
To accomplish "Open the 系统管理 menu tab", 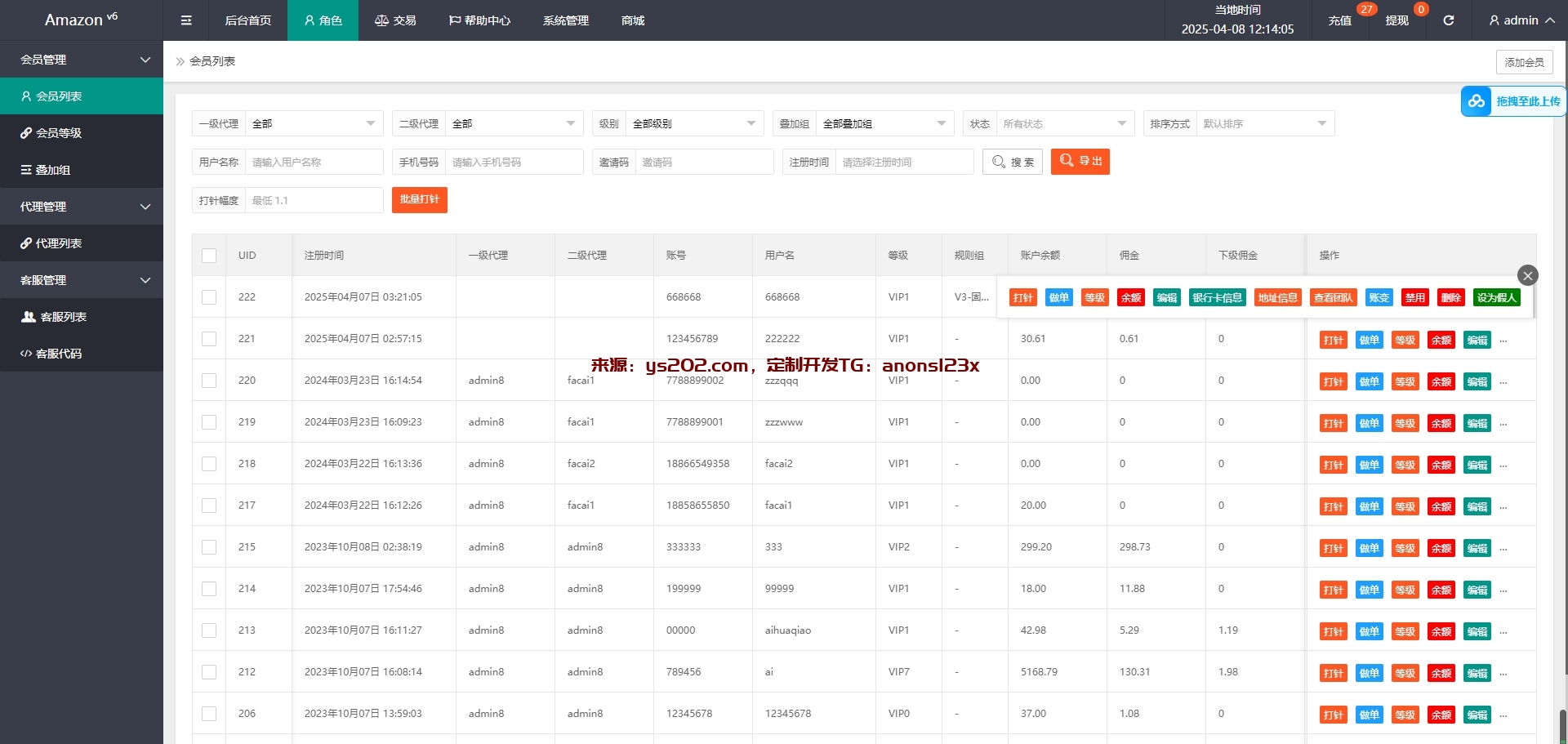I will pos(565,20).
